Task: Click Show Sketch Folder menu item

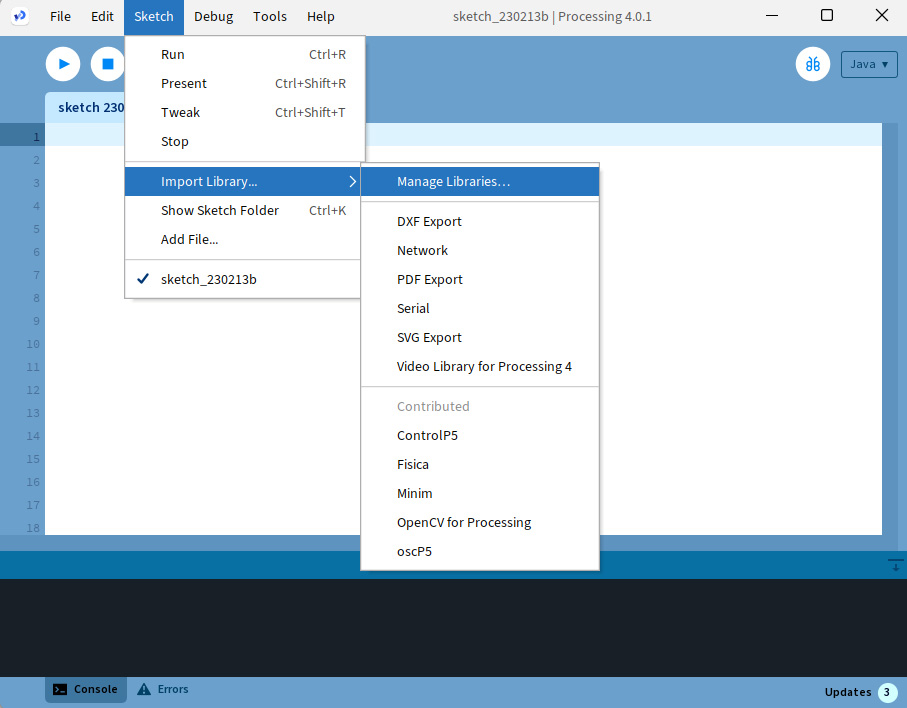Action: click(220, 210)
